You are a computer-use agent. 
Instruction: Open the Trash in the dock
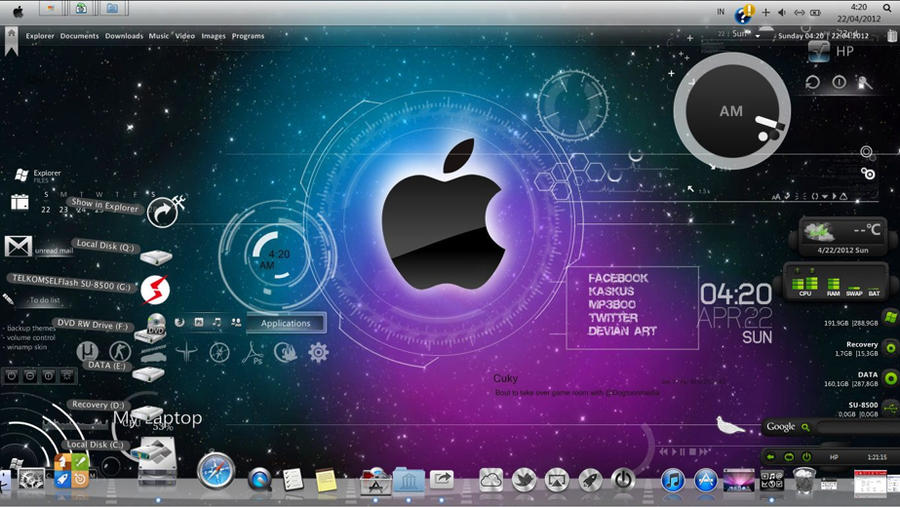point(804,480)
